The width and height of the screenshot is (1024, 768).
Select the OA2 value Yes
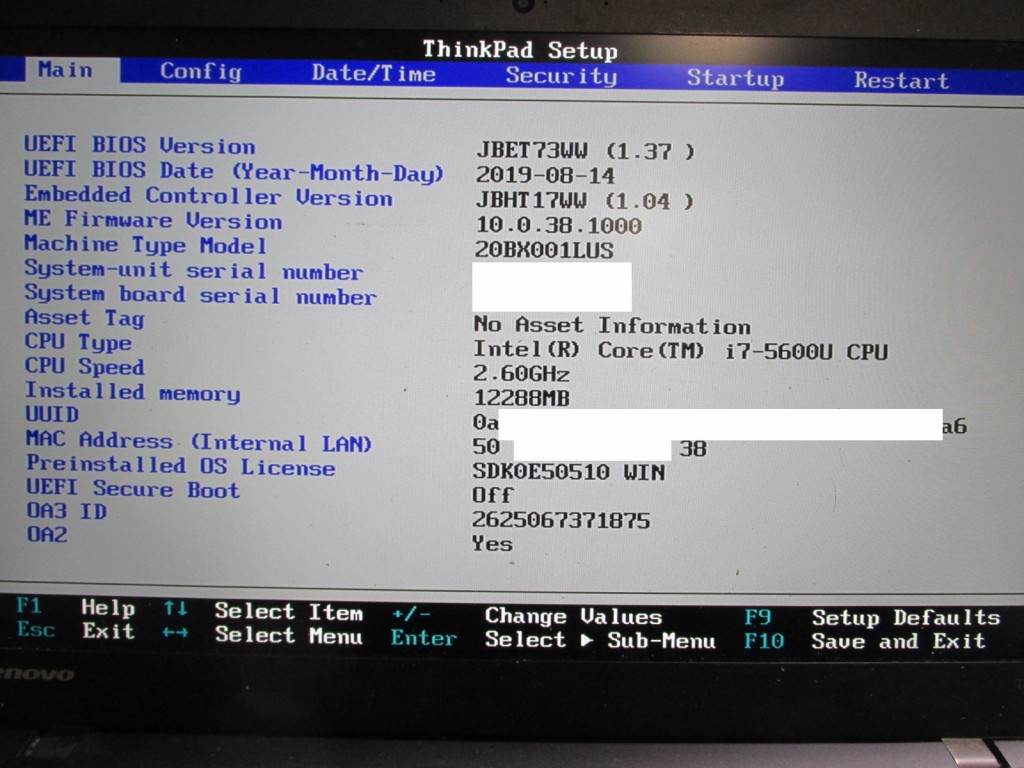click(x=492, y=543)
